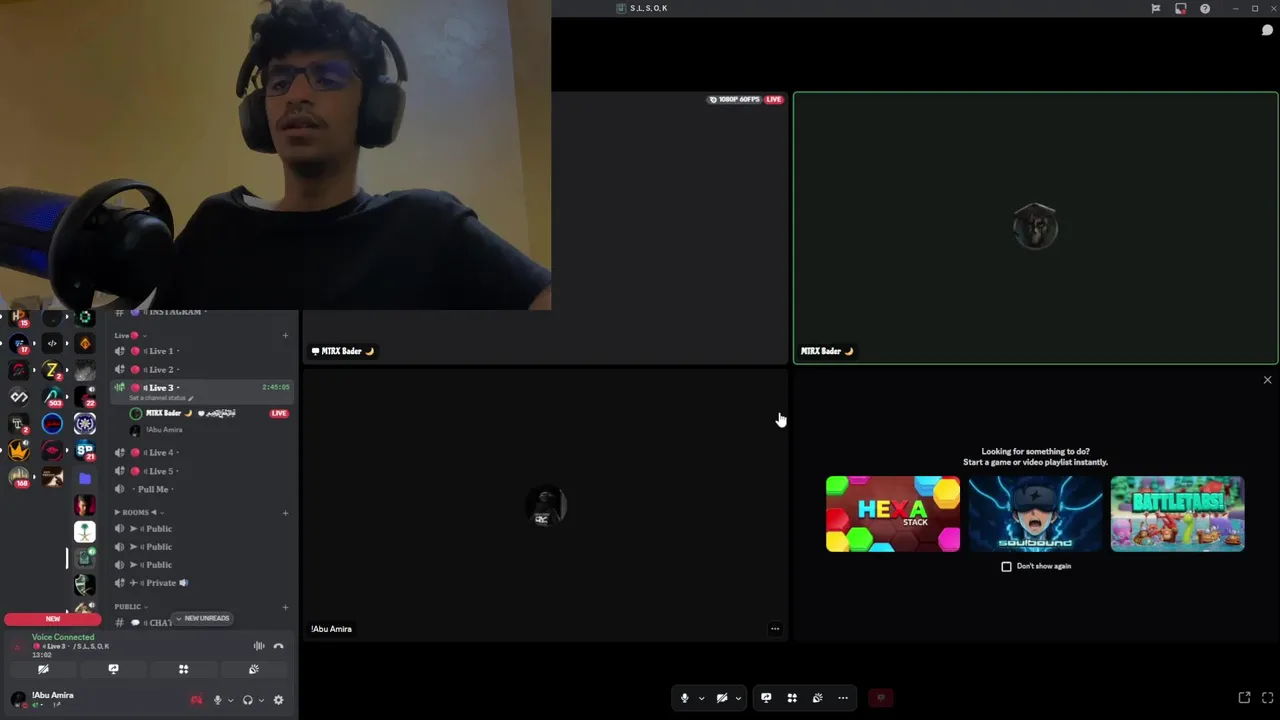1280x720 pixels.
Task: Collapse the PUBLIC channel category
Action: tap(131, 607)
